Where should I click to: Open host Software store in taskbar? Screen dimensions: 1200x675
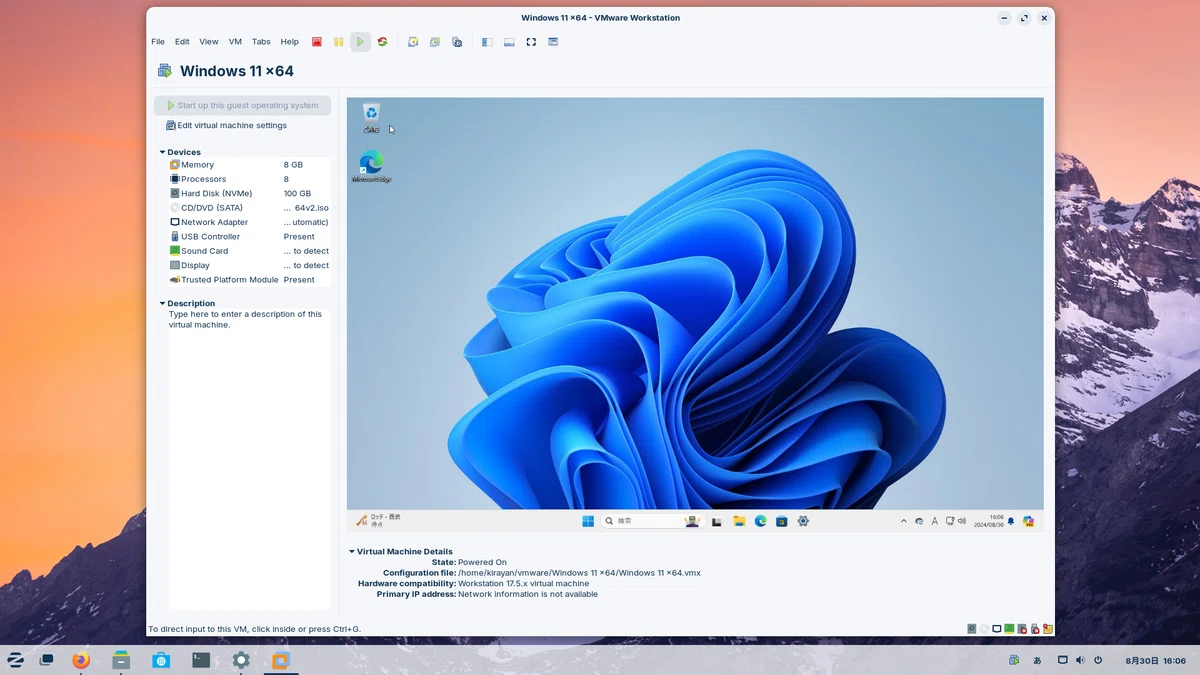click(x=161, y=660)
